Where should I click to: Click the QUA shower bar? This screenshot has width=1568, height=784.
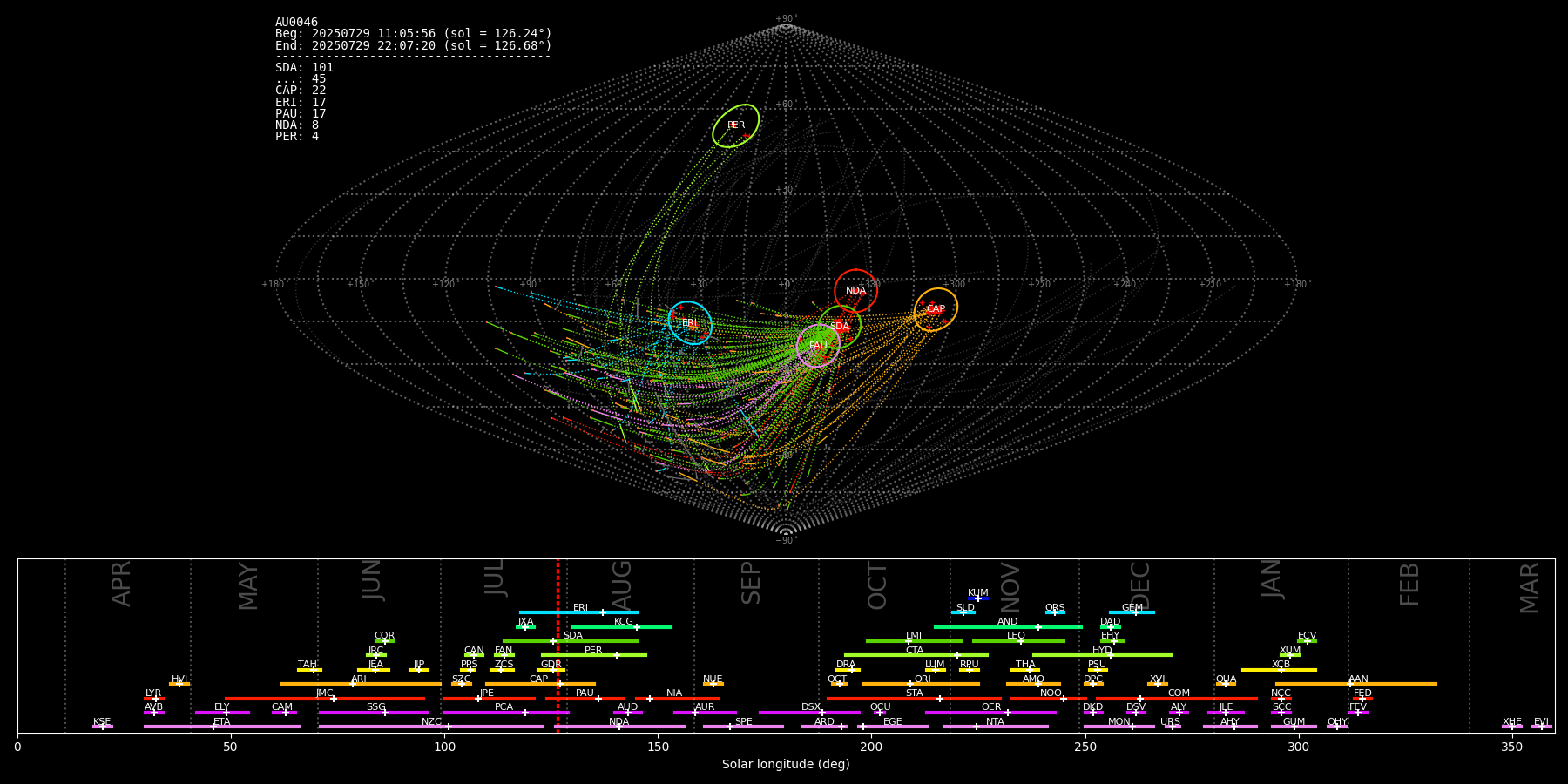(1226, 684)
